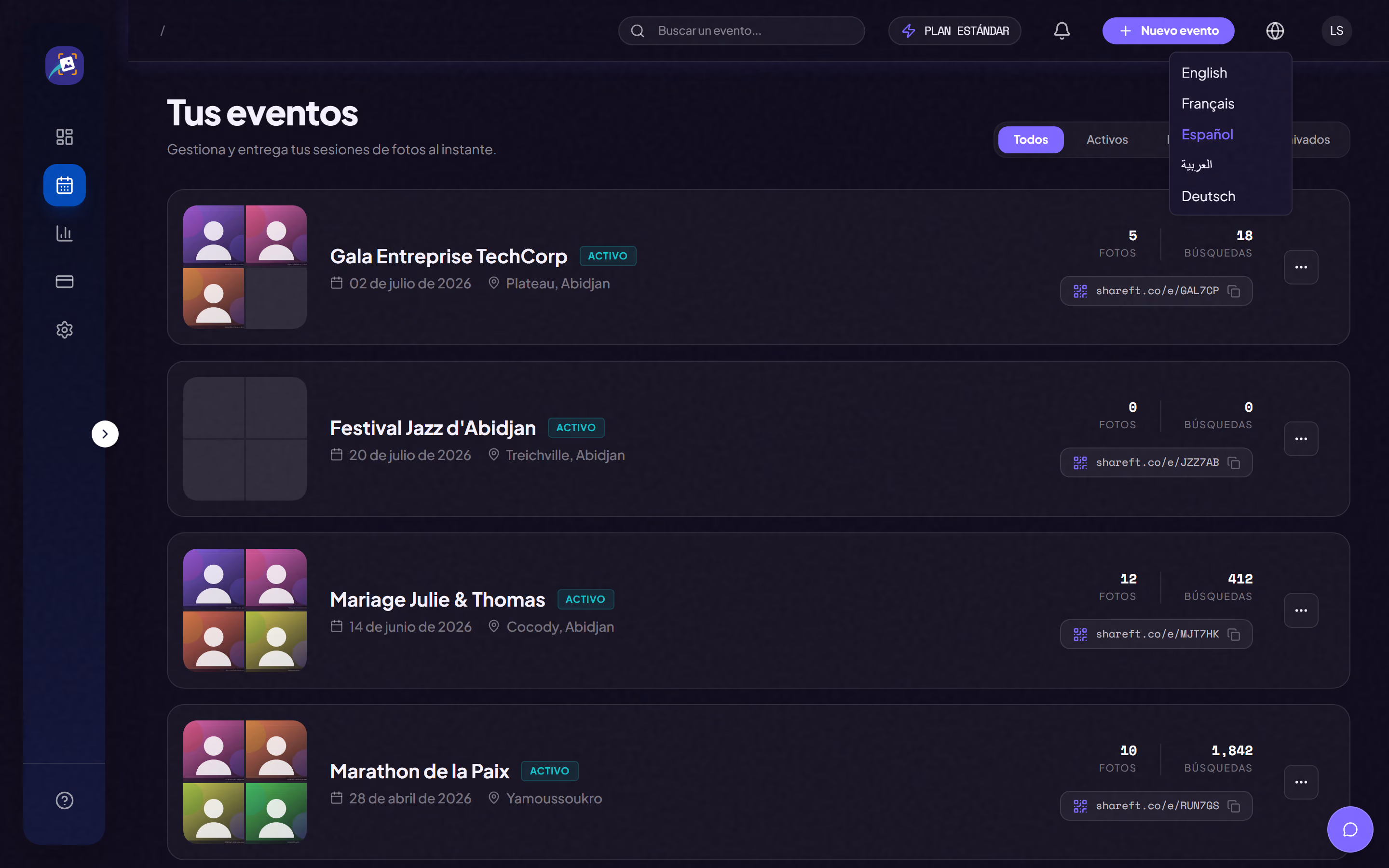1389x868 pixels.
Task: Click the ACTIVO badge on Marathon de la Paix
Action: [x=549, y=771]
